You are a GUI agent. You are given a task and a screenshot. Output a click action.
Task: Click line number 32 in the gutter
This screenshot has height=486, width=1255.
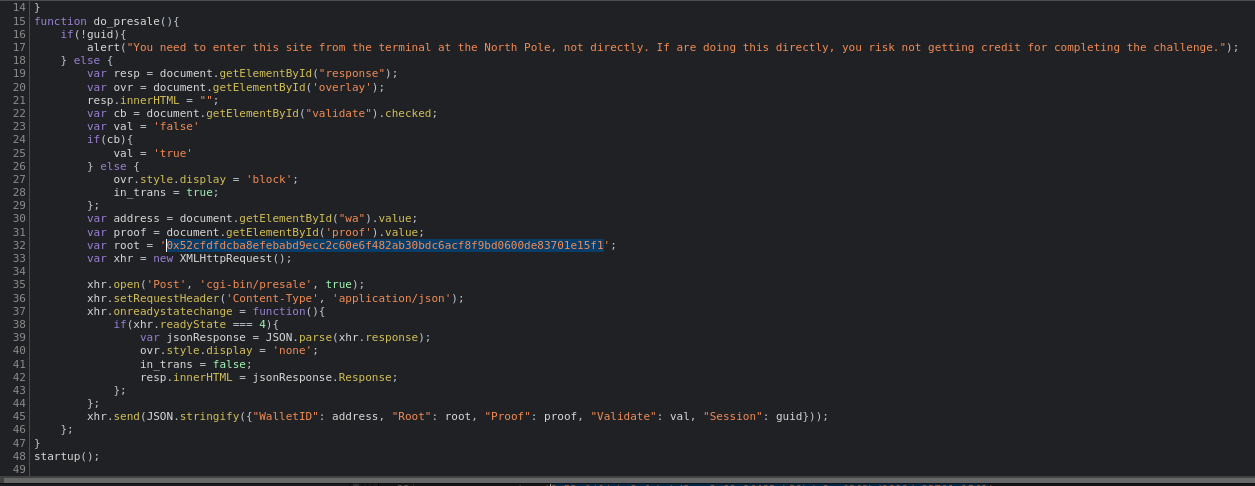click(19, 245)
